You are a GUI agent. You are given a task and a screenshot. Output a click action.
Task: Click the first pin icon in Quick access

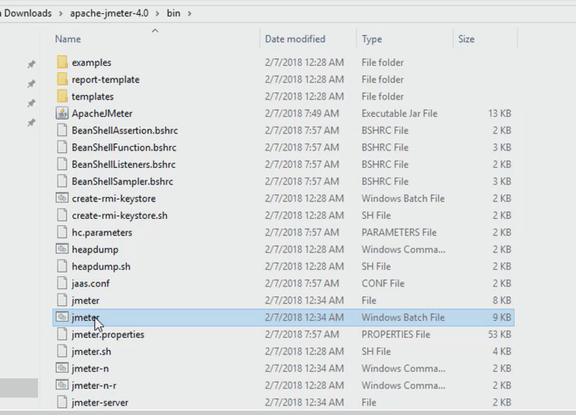(x=32, y=64)
